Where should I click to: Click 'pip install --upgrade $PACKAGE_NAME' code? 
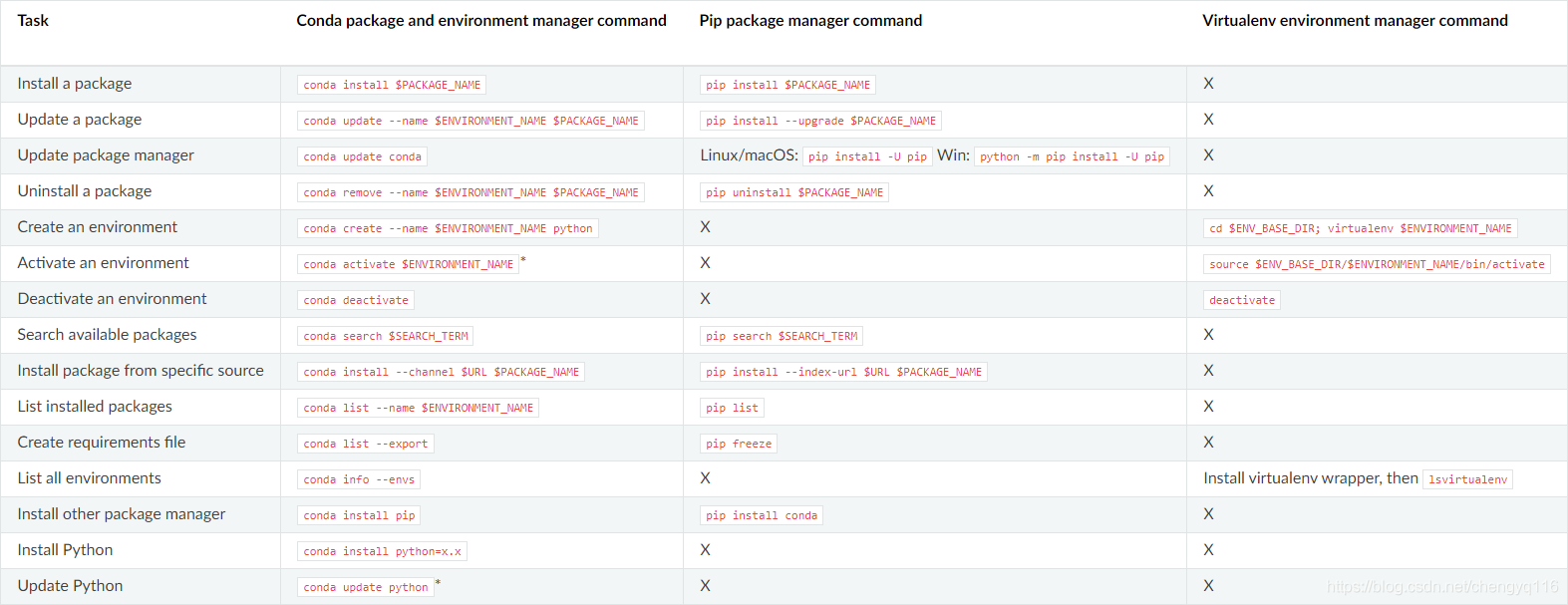click(821, 121)
